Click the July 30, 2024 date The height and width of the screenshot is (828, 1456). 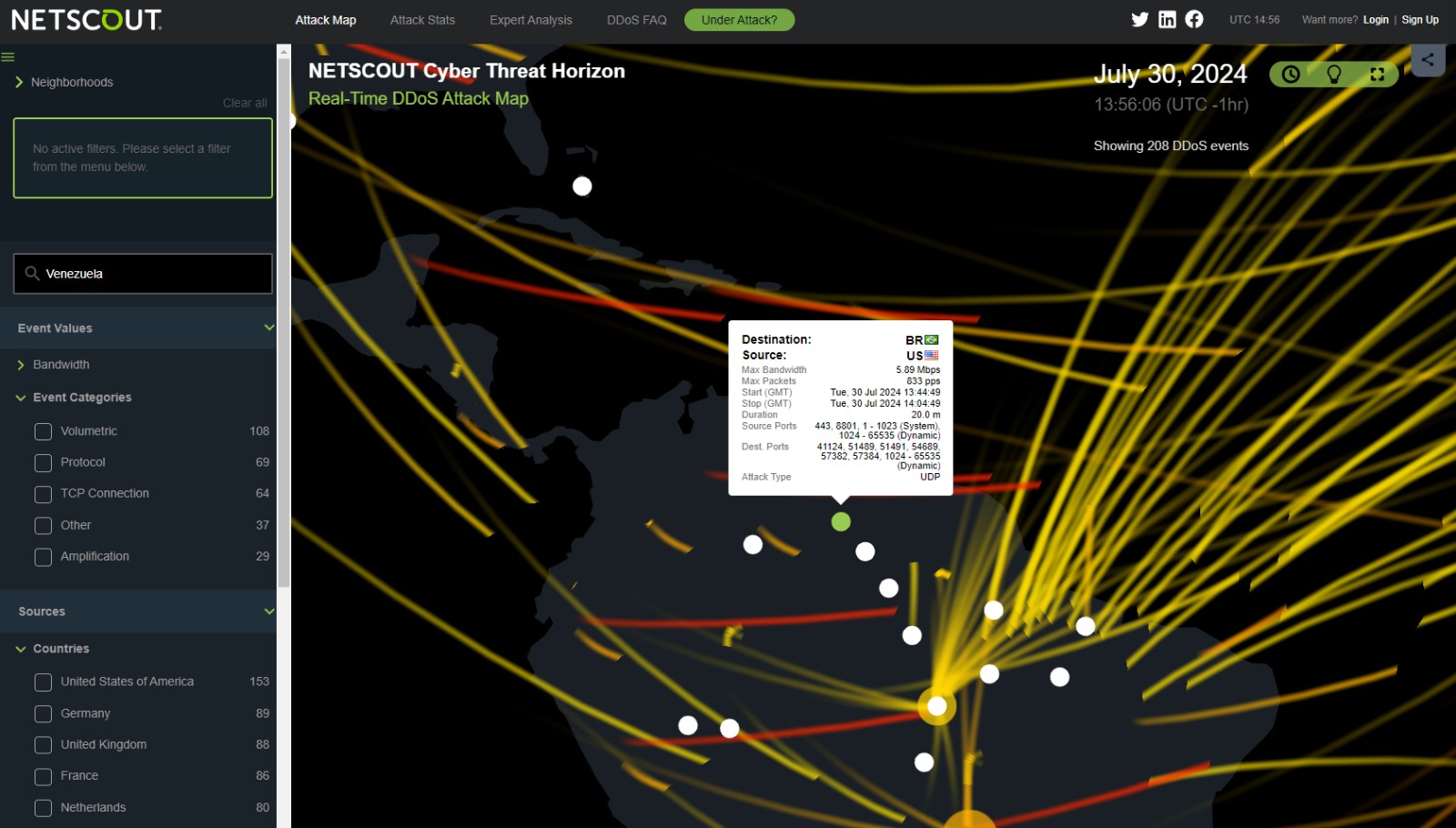(1170, 74)
